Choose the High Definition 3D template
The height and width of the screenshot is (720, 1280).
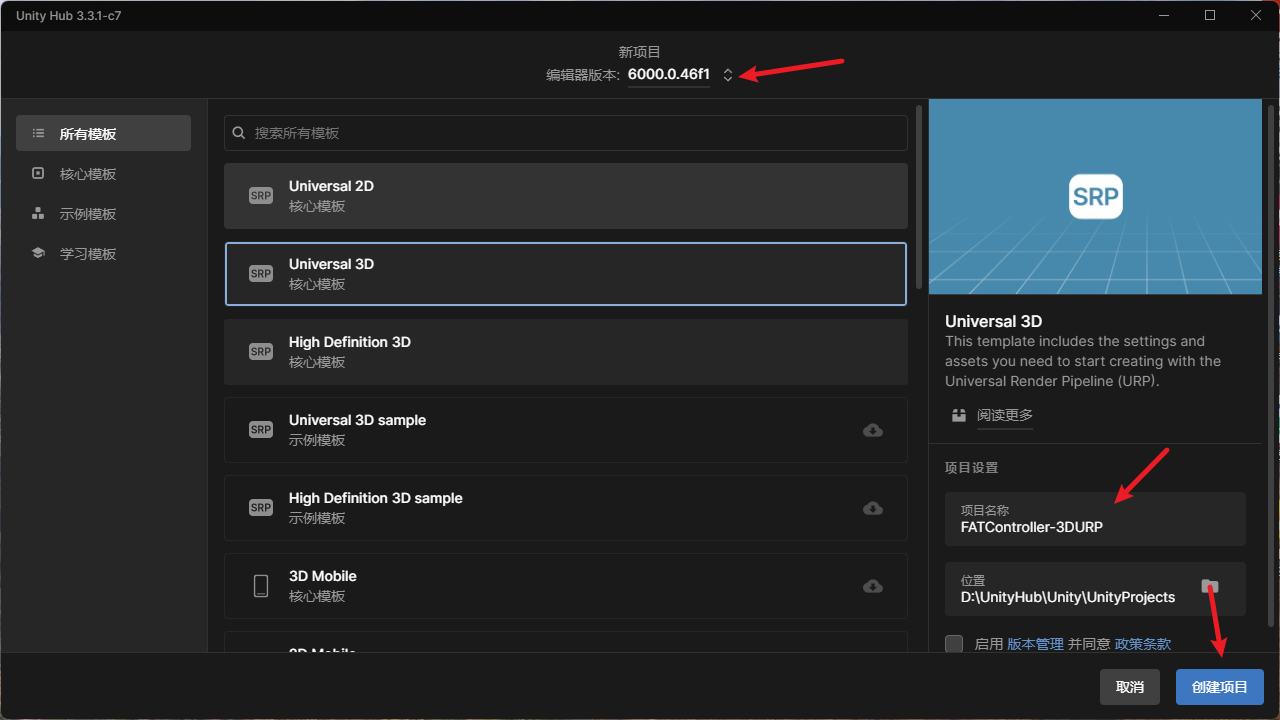pyautogui.click(x=566, y=352)
